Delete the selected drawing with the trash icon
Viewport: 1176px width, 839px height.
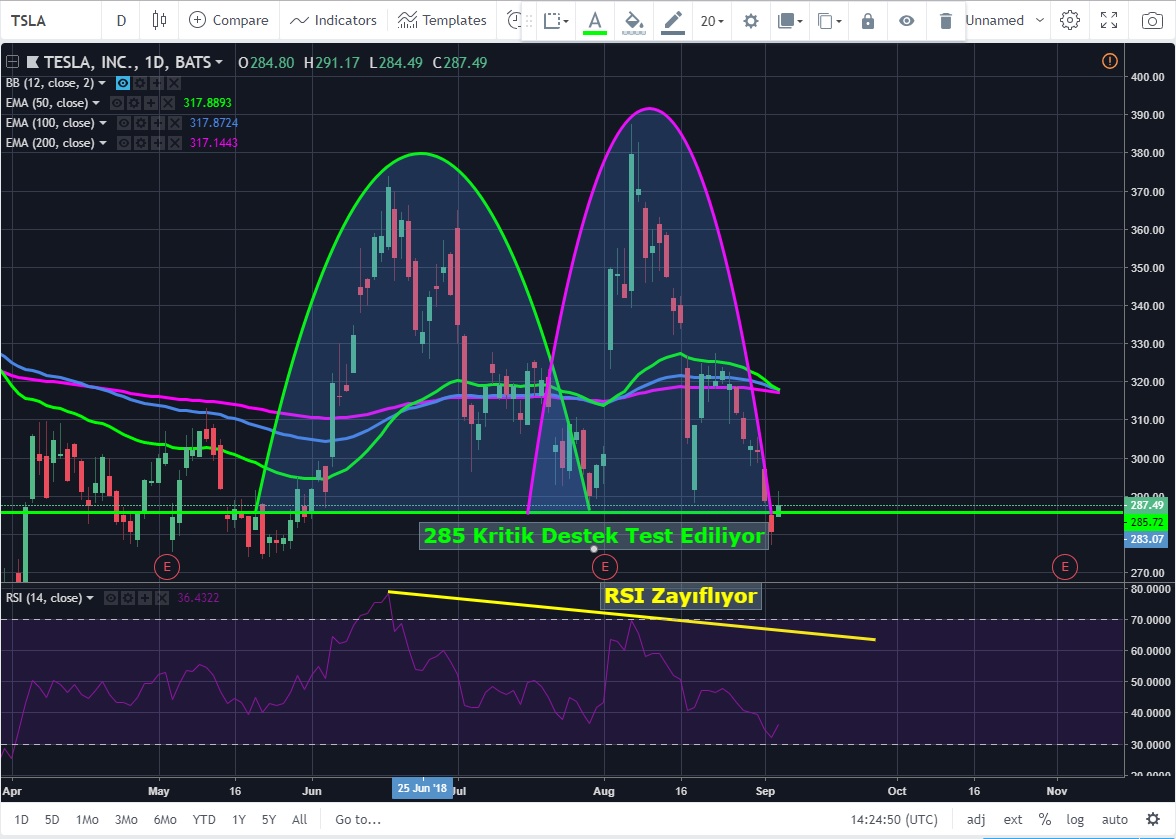tap(946, 21)
